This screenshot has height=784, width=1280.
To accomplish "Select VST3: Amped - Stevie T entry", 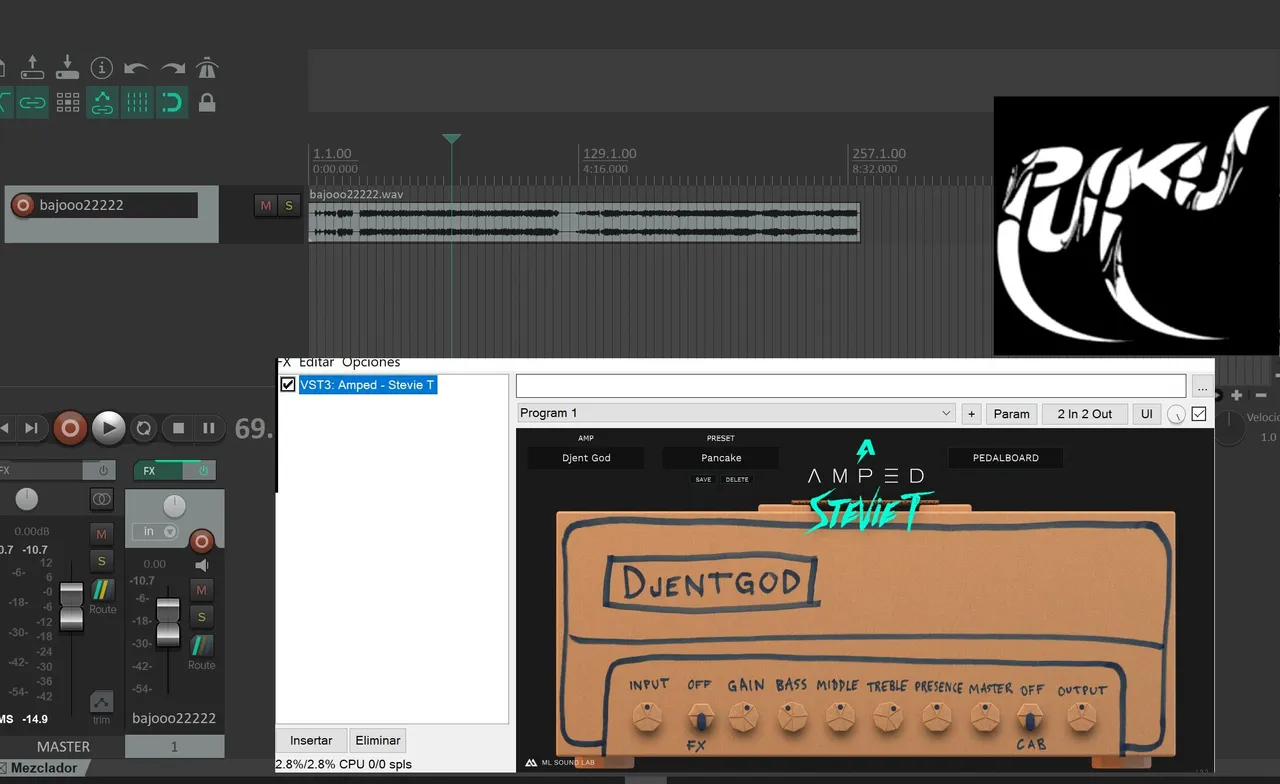I will (x=367, y=385).
